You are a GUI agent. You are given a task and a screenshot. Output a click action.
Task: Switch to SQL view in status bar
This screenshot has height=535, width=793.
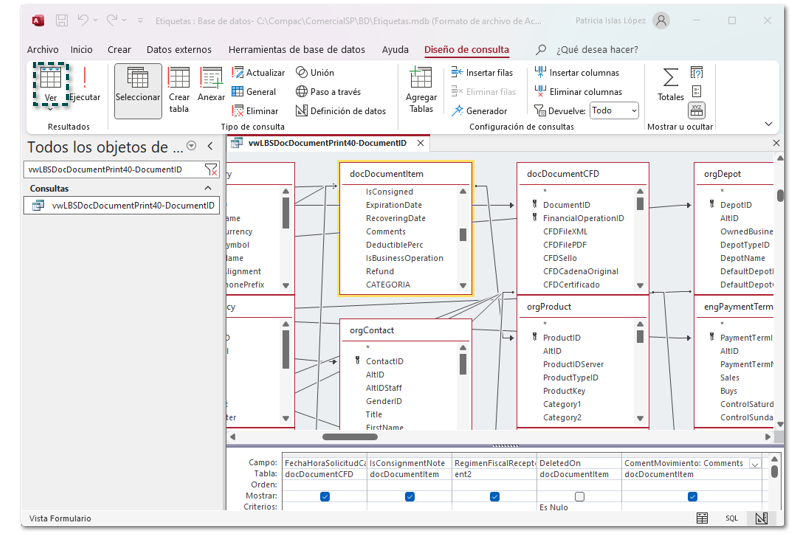pyautogui.click(x=731, y=518)
